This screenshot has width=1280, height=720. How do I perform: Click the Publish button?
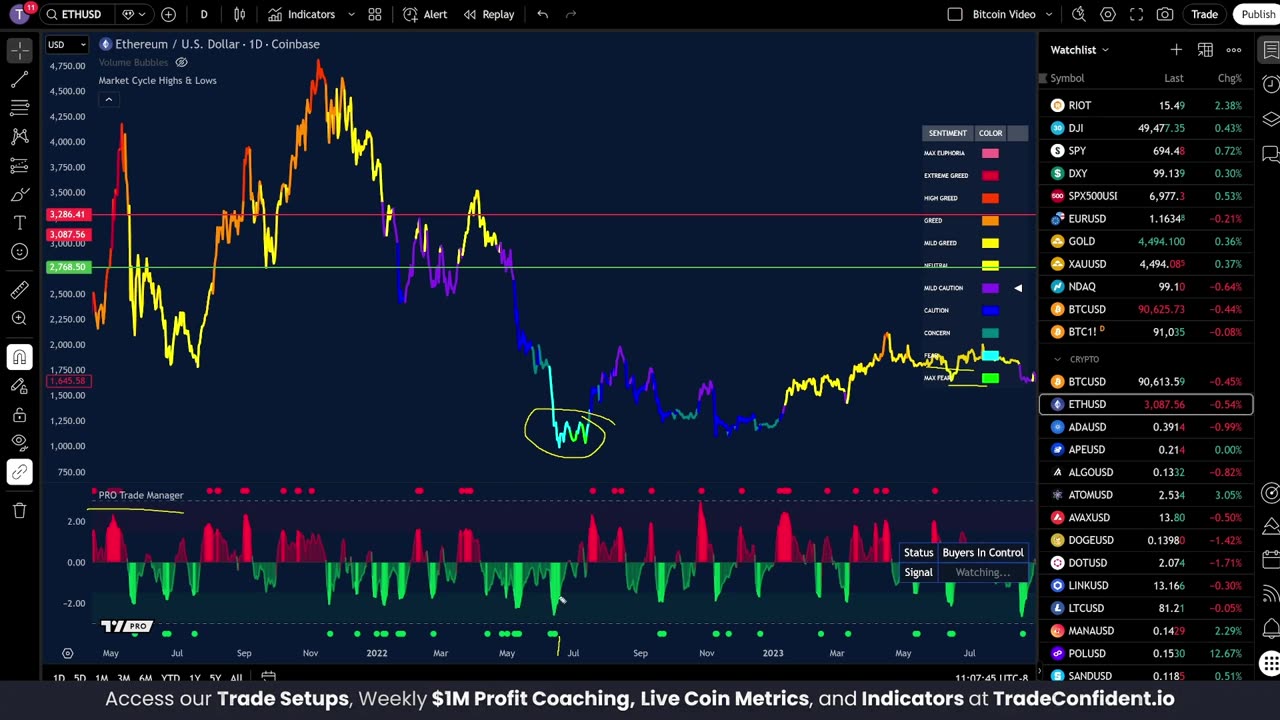(1257, 14)
